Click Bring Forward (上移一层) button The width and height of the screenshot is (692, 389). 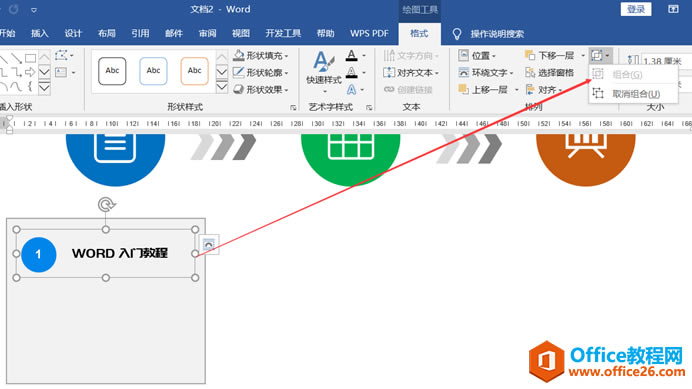[484, 90]
